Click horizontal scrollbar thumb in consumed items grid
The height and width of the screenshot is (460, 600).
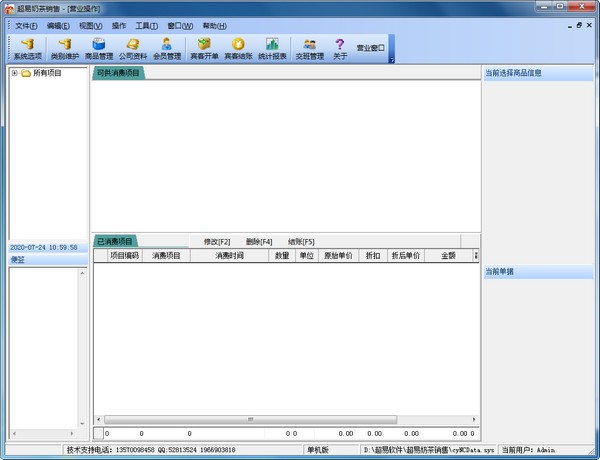click(x=251, y=420)
